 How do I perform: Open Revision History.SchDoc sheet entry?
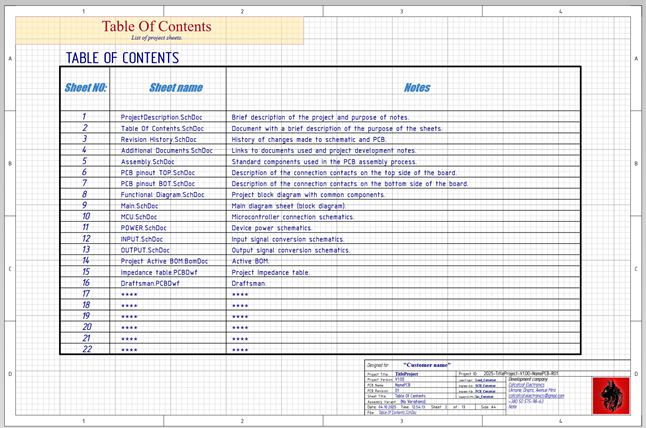[159, 140]
